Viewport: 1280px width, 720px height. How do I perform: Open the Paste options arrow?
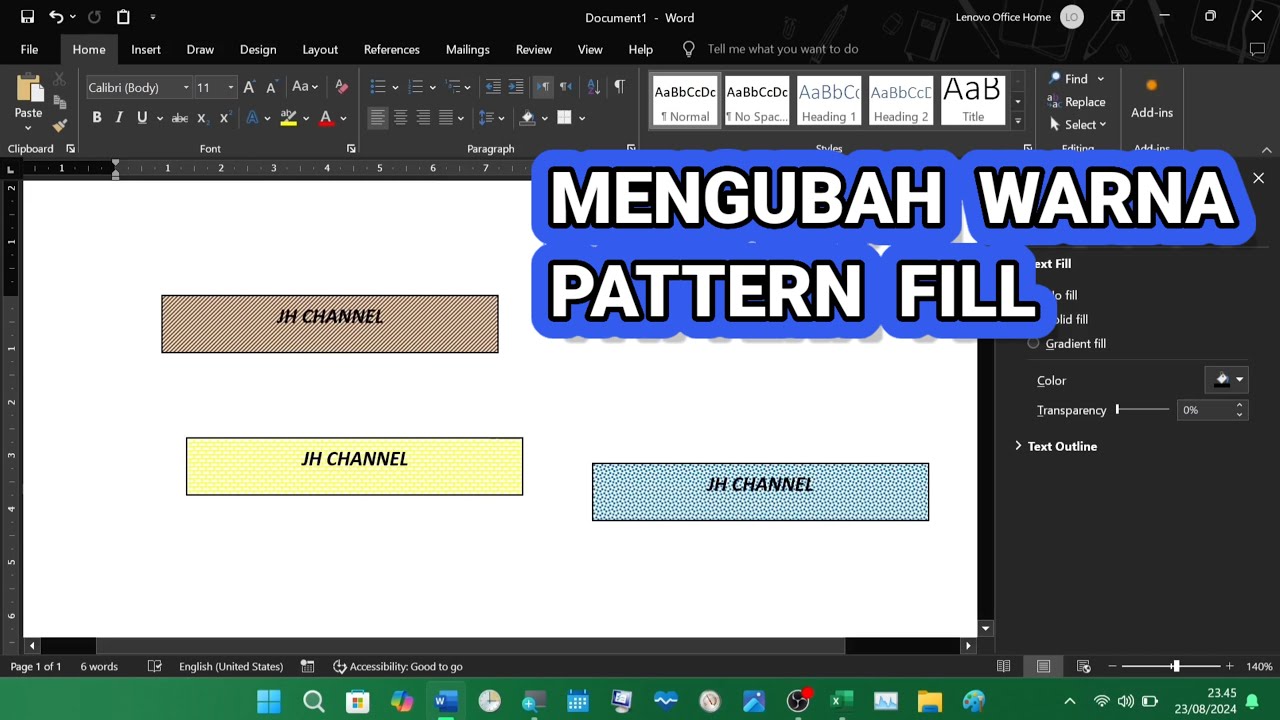point(28,127)
